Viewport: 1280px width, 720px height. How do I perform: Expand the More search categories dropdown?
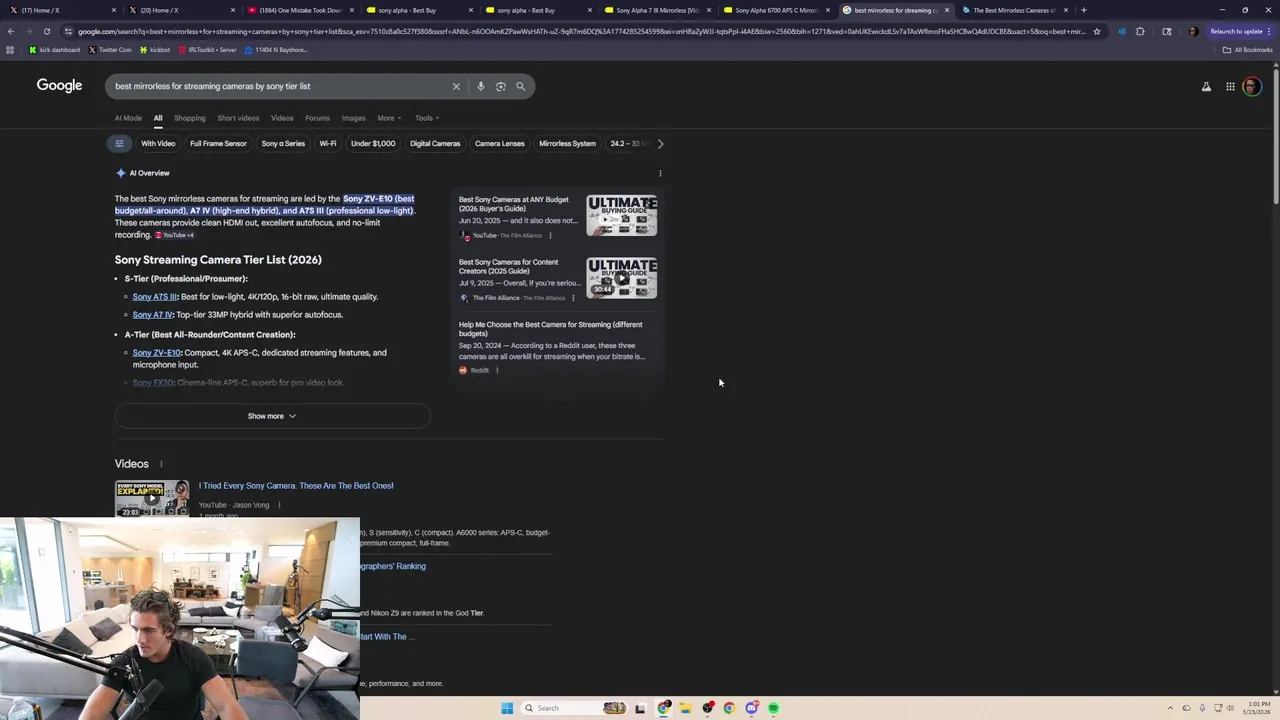click(x=389, y=118)
